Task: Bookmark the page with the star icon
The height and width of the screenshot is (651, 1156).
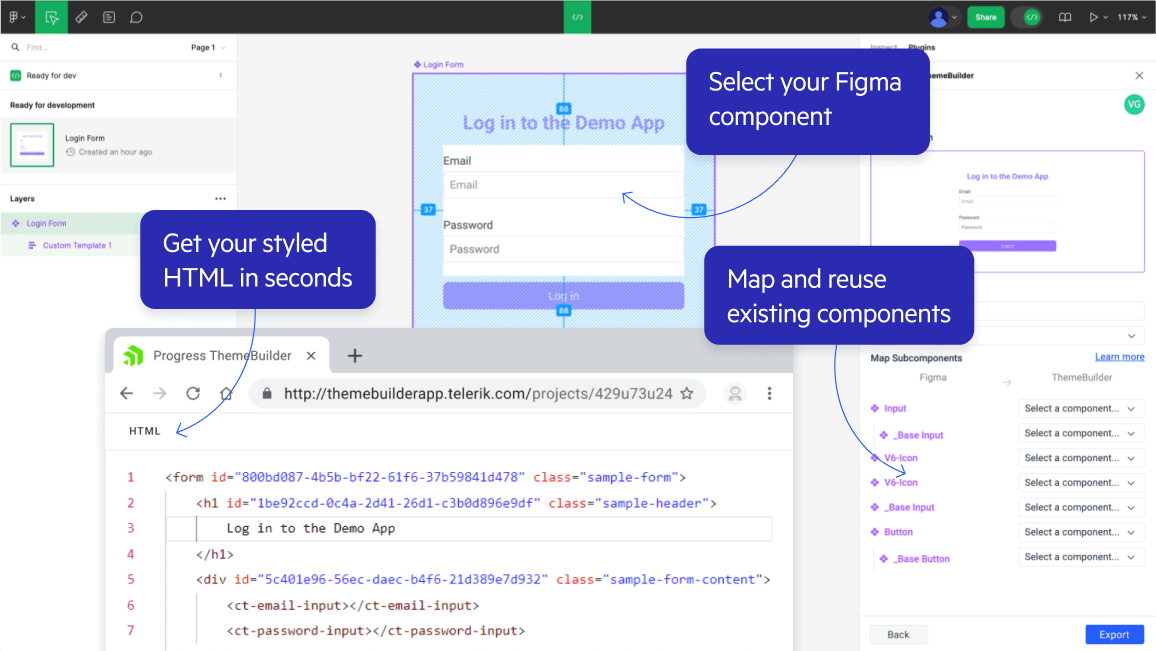Action: 686,394
